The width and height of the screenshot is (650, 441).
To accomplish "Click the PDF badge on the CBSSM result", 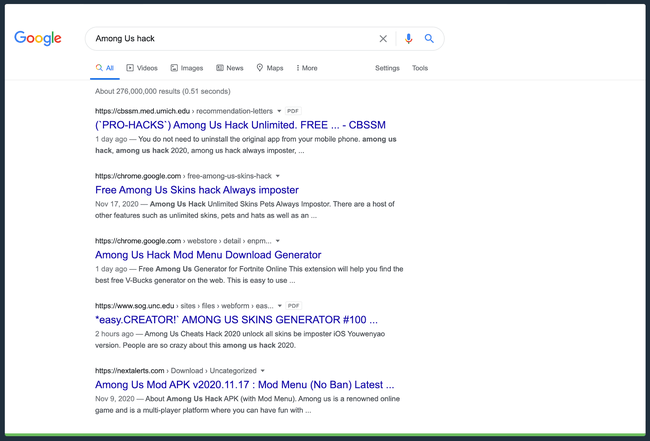I will pos(293,111).
